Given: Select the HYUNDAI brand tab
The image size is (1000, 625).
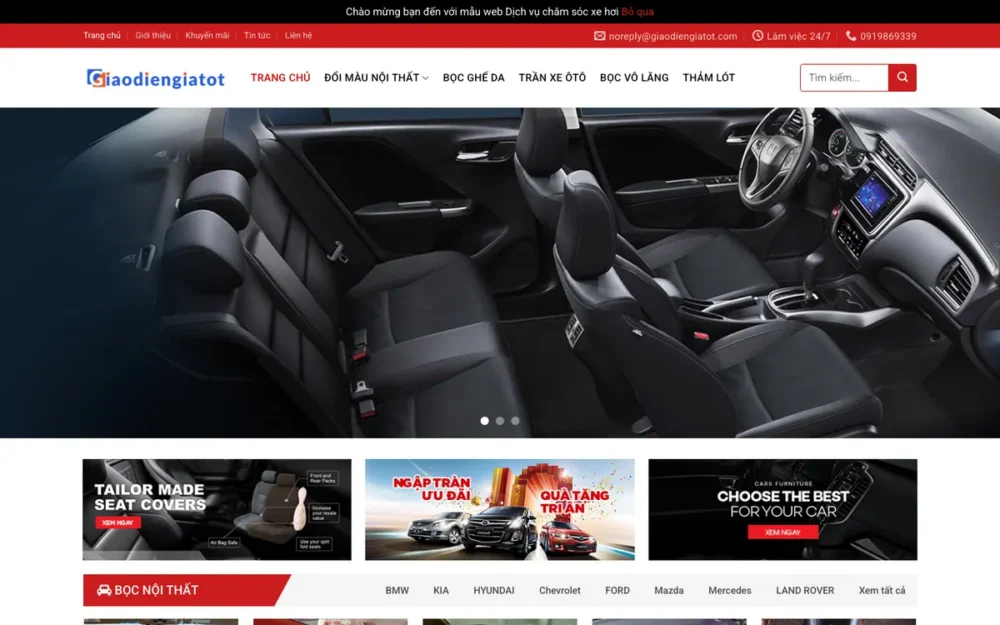Looking at the screenshot, I should click(494, 591).
